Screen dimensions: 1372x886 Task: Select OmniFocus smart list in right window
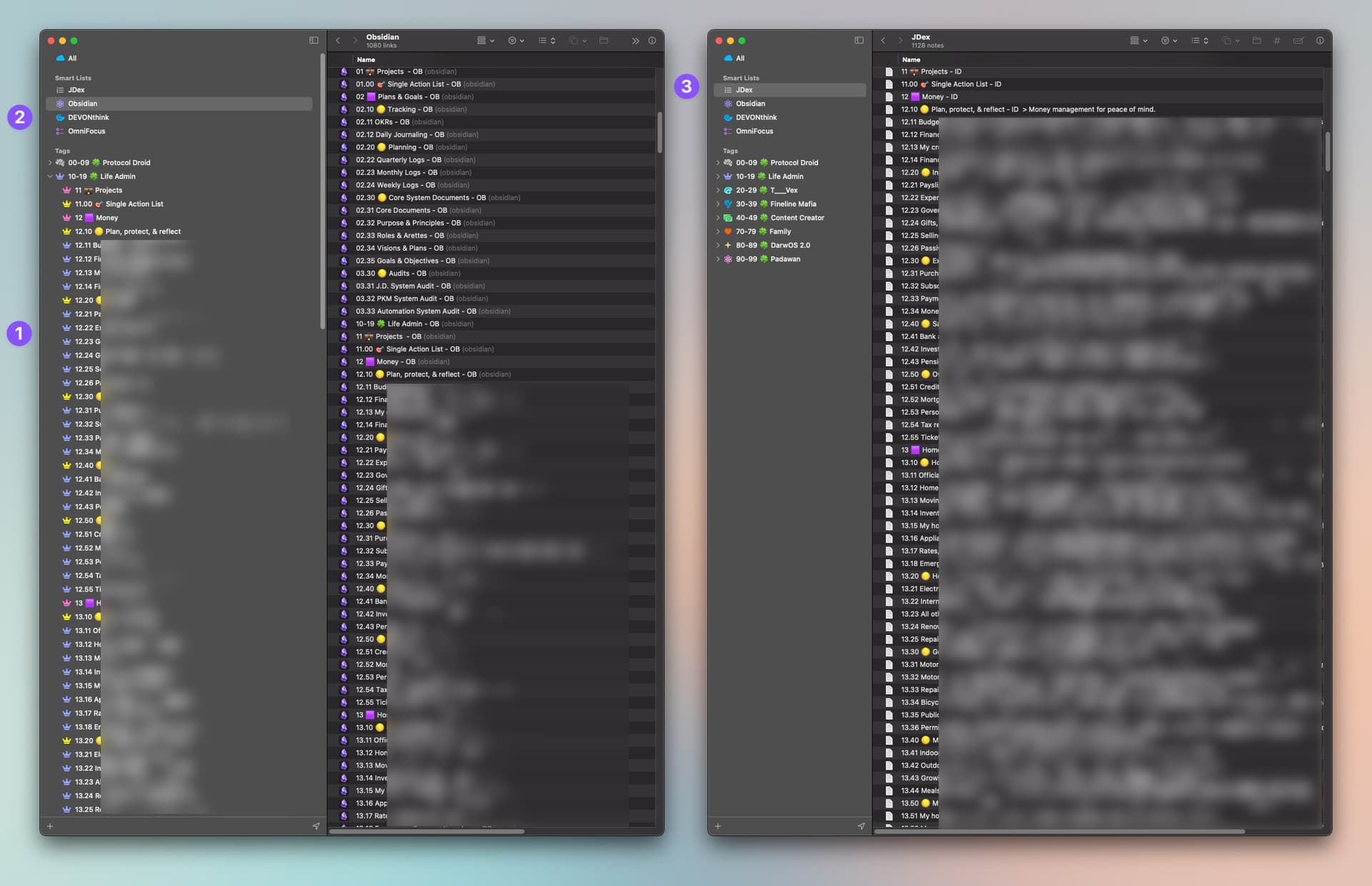[754, 131]
